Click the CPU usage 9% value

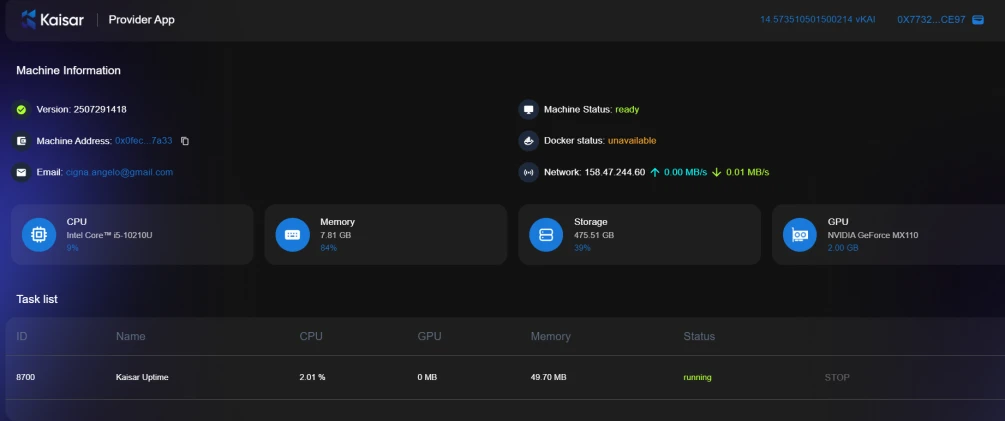pyautogui.click(x=72, y=248)
